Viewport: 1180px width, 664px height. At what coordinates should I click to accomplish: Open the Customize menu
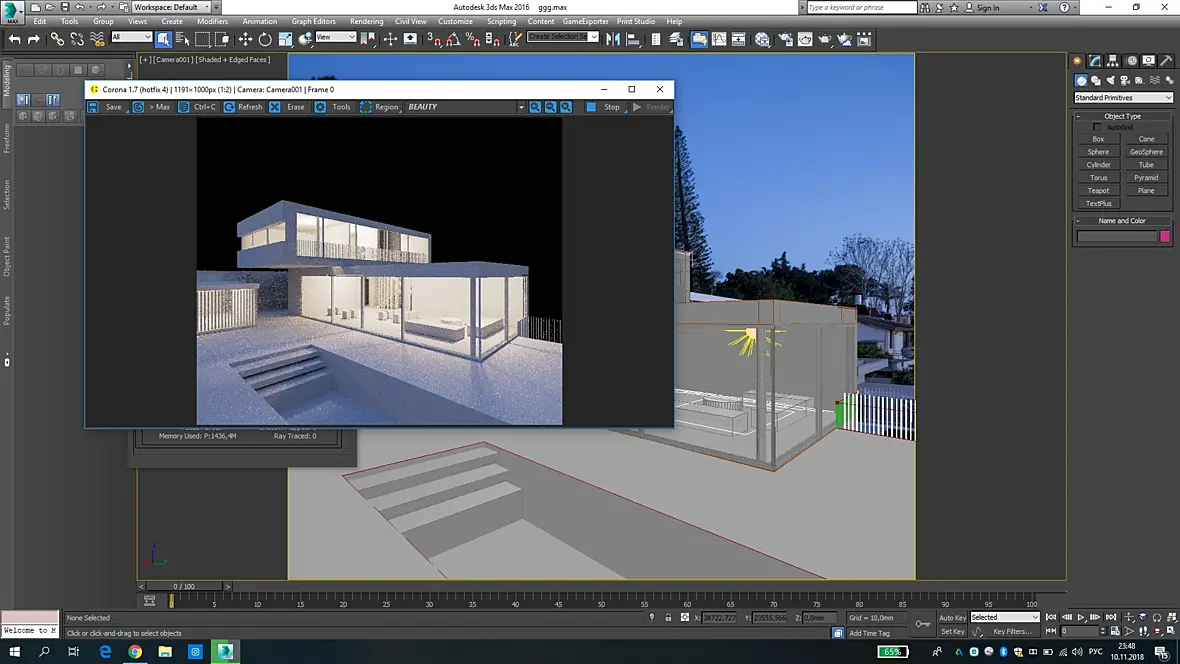pos(455,21)
